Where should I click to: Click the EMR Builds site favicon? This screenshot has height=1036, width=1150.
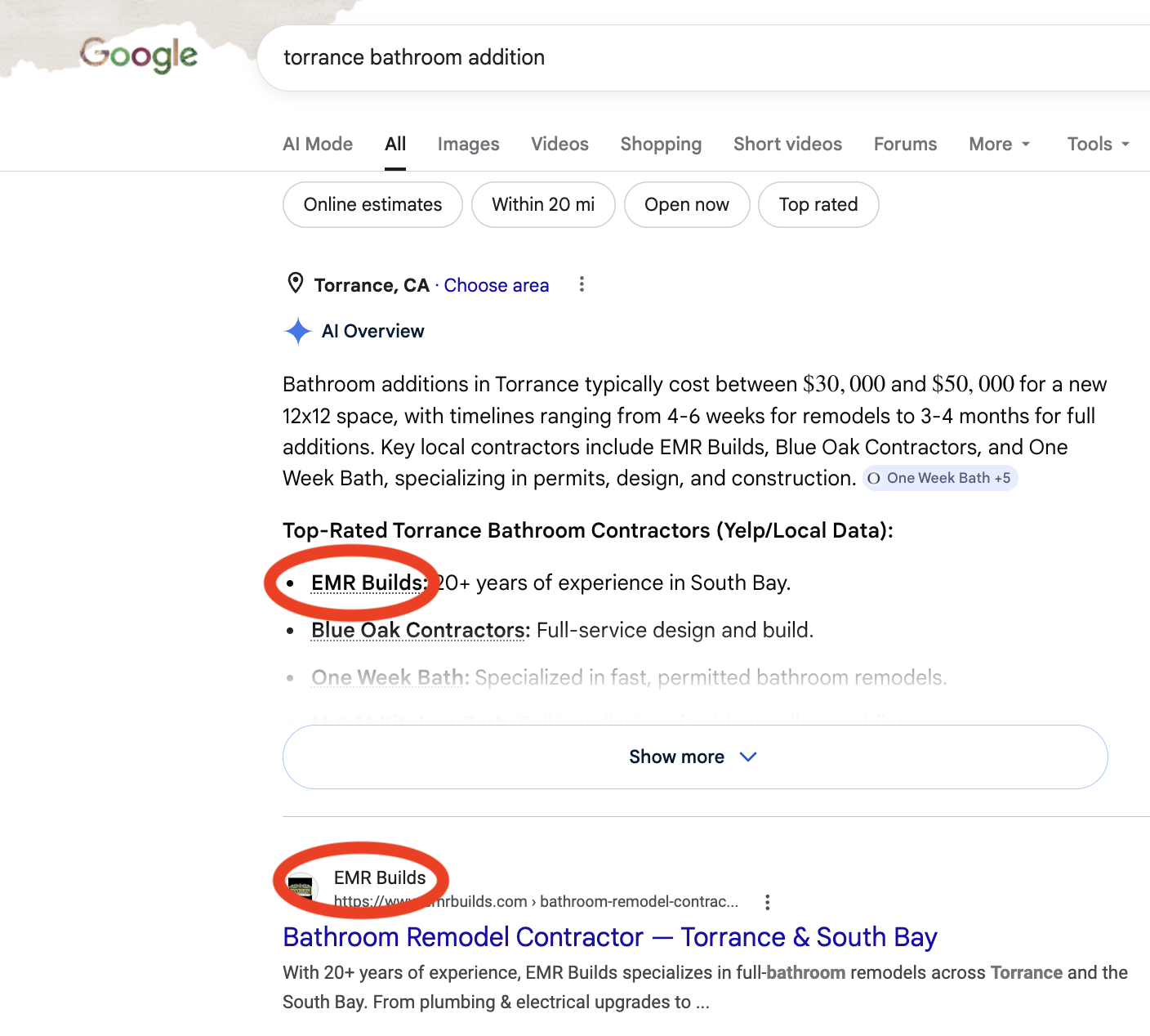tap(301, 888)
